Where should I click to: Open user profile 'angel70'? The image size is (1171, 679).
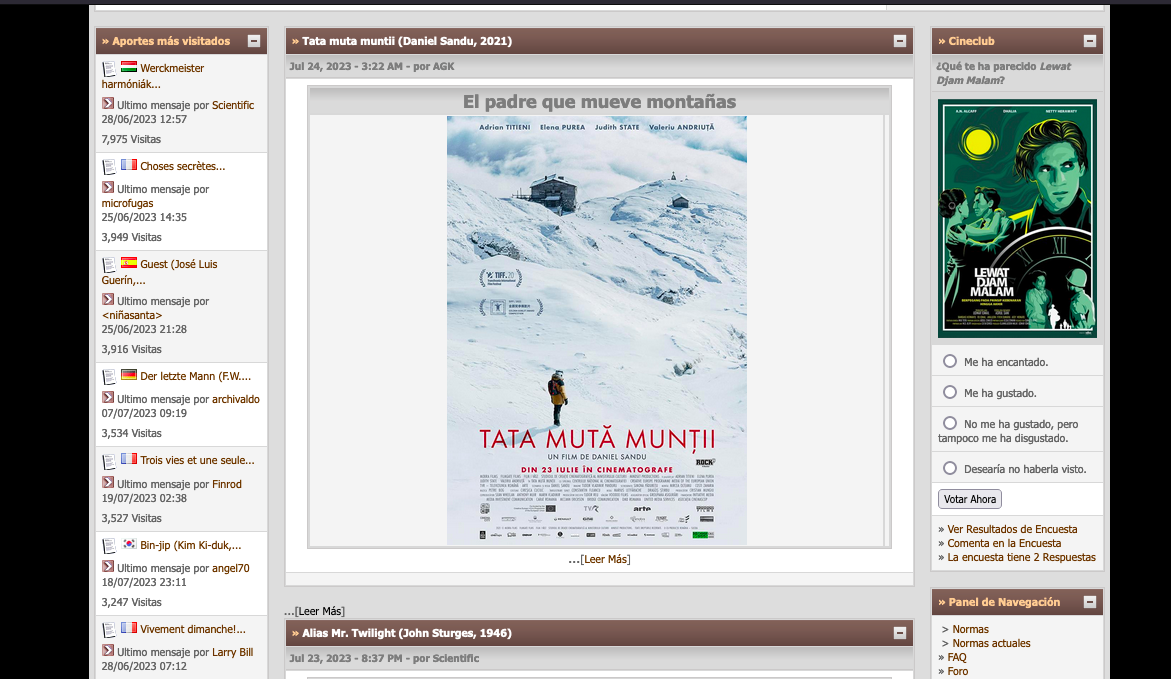pyautogui.click(x=231, y=568)
